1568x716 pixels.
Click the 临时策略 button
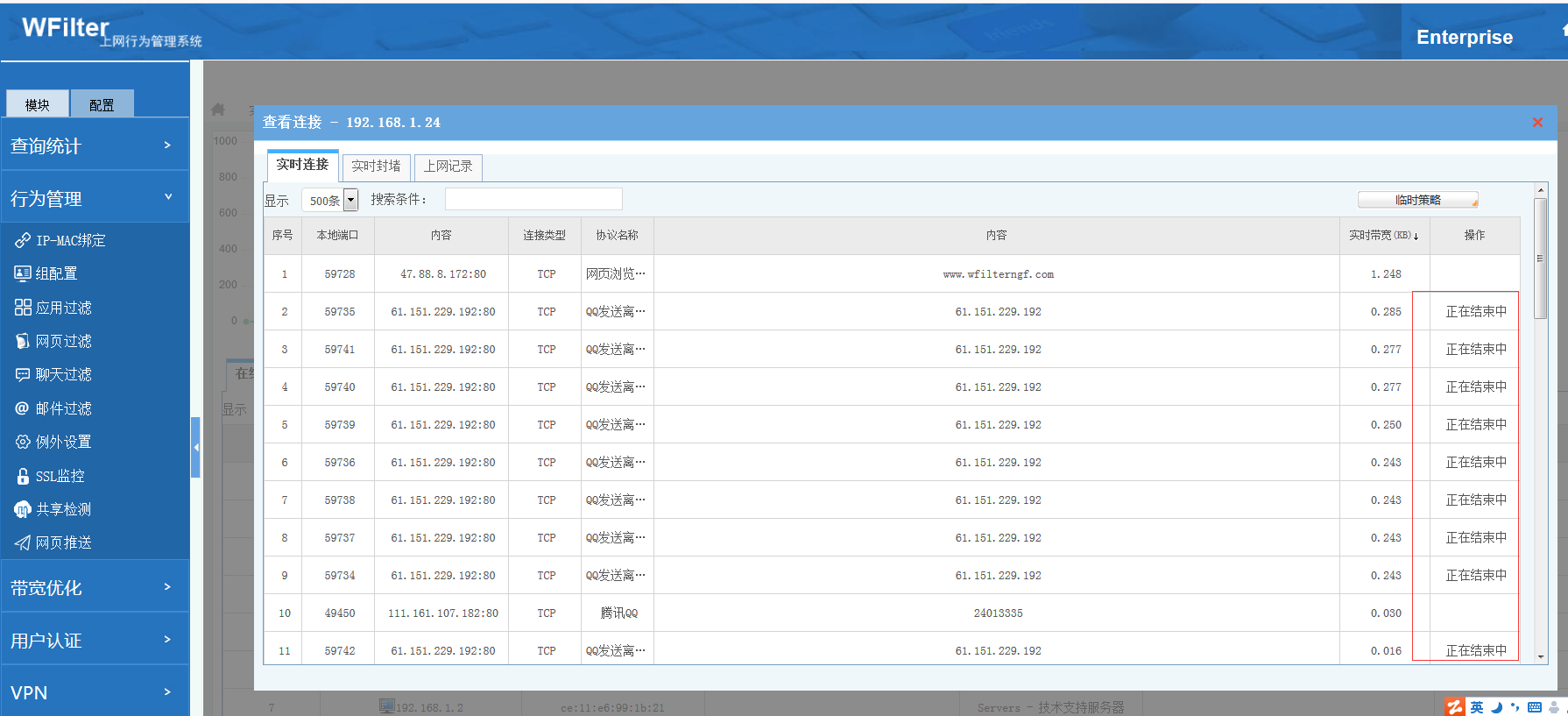[1417, 201]
